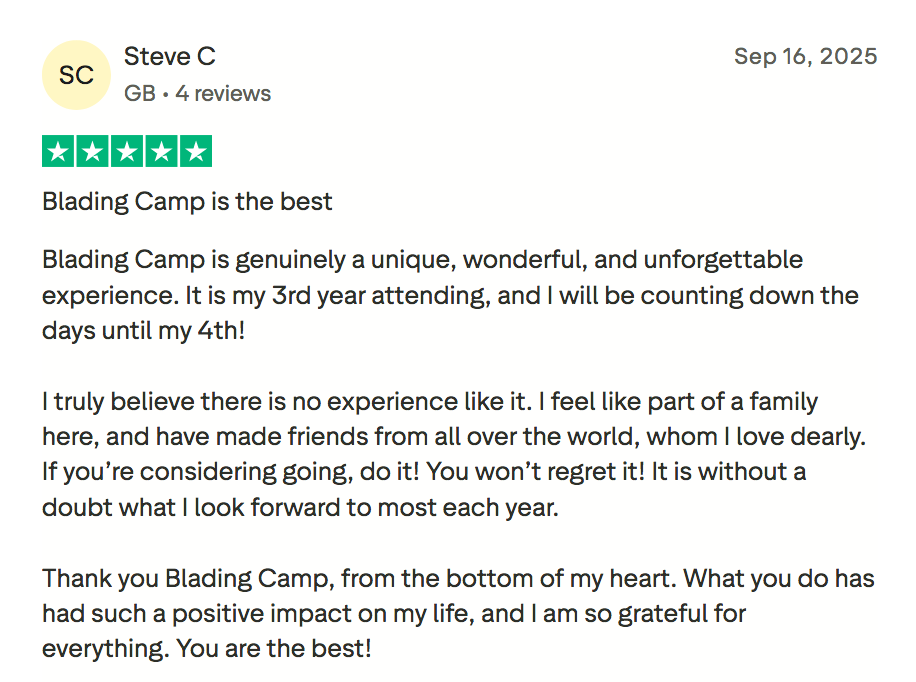Click the Sep 16, 2025 review date
This screenshot has width=916, height=682.
pos(805,56)
